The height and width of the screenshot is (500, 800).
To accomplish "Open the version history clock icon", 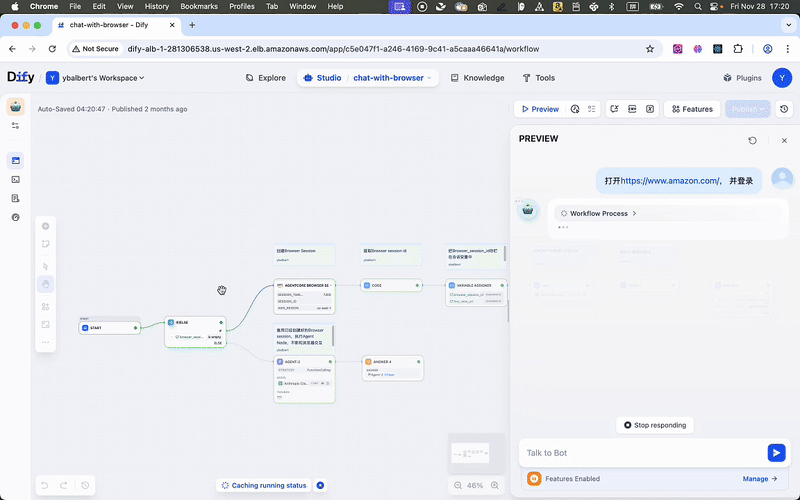I will (x=784, y=109).
